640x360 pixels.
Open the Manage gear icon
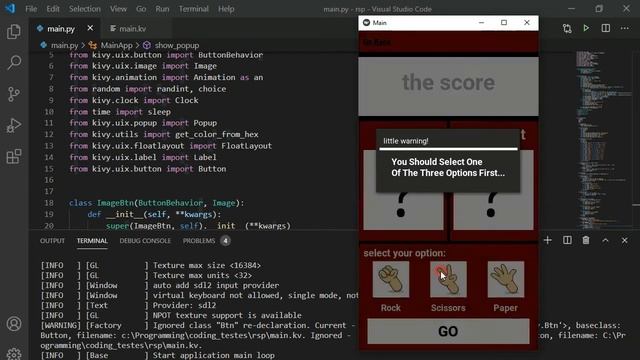tap(14, 353)
